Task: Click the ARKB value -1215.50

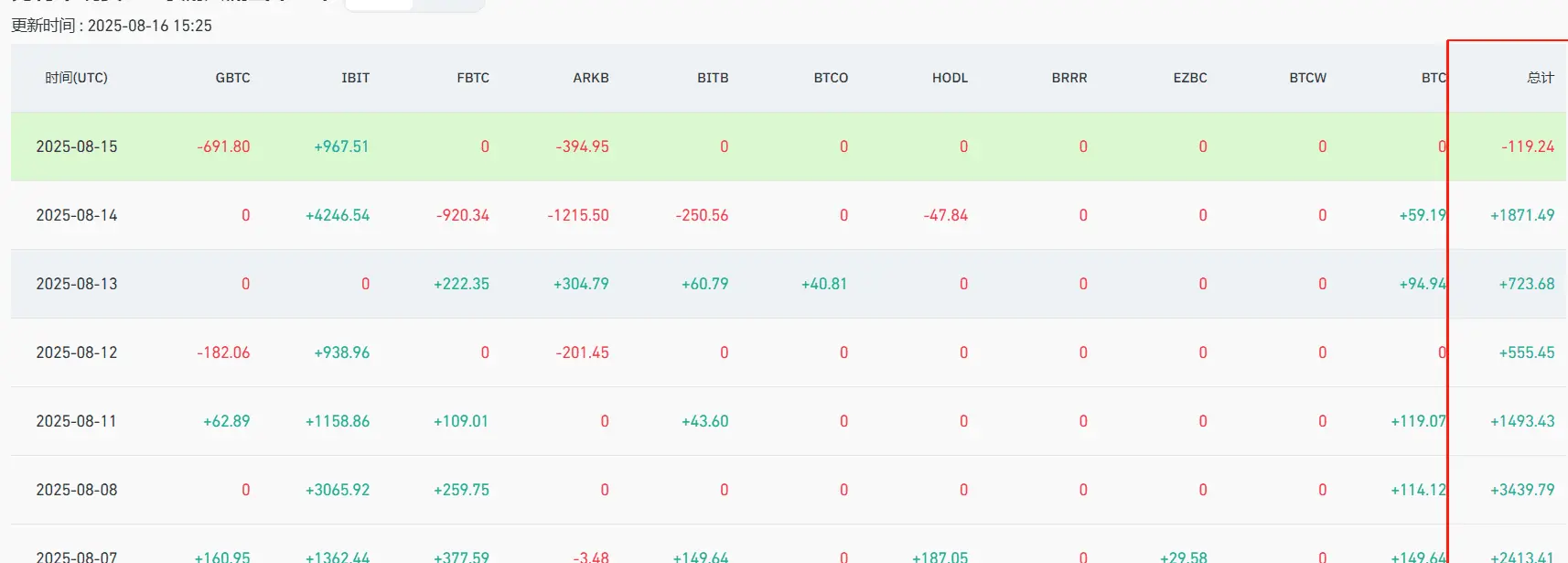Action: pyautogui.click(x=578, y=215)
